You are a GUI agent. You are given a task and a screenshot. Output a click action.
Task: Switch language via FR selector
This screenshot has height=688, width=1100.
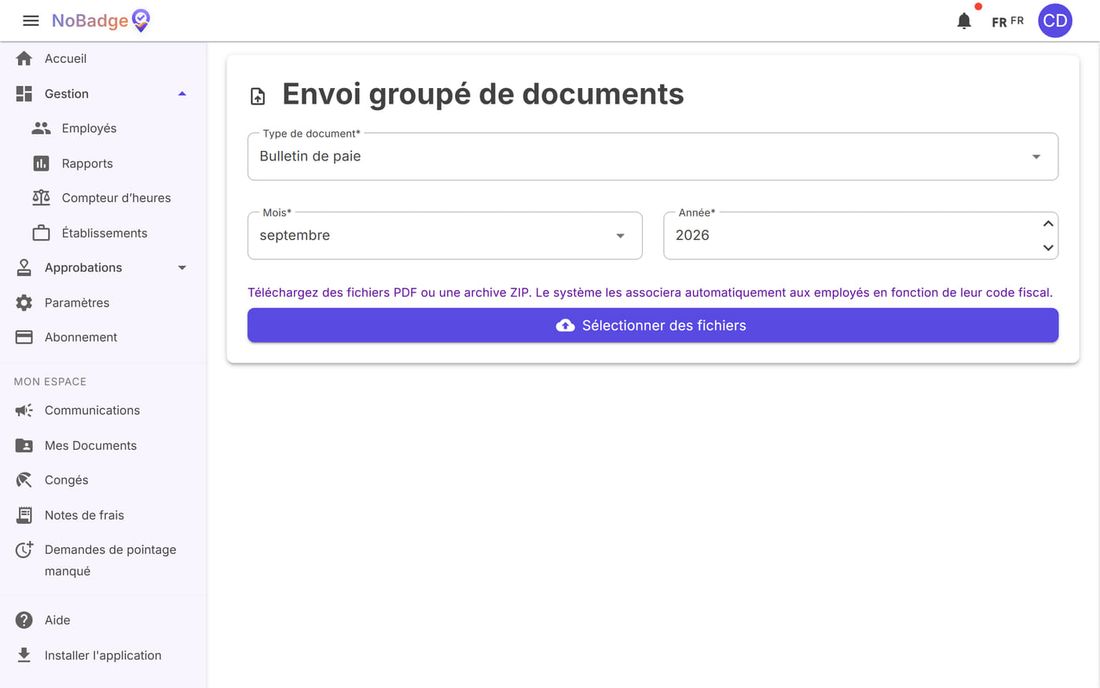click(1007, 22)
